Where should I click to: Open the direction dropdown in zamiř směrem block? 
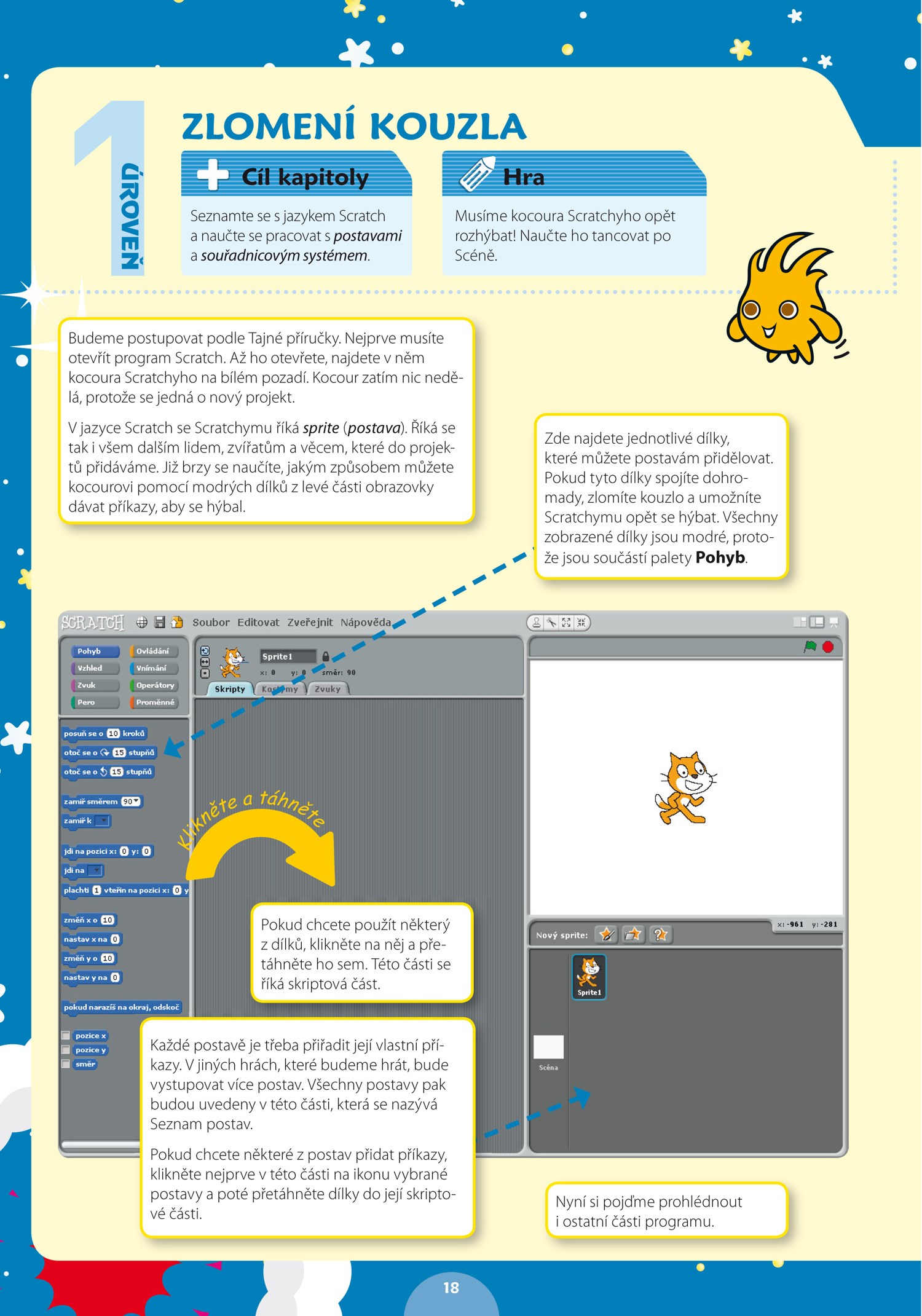click(136, 802)
